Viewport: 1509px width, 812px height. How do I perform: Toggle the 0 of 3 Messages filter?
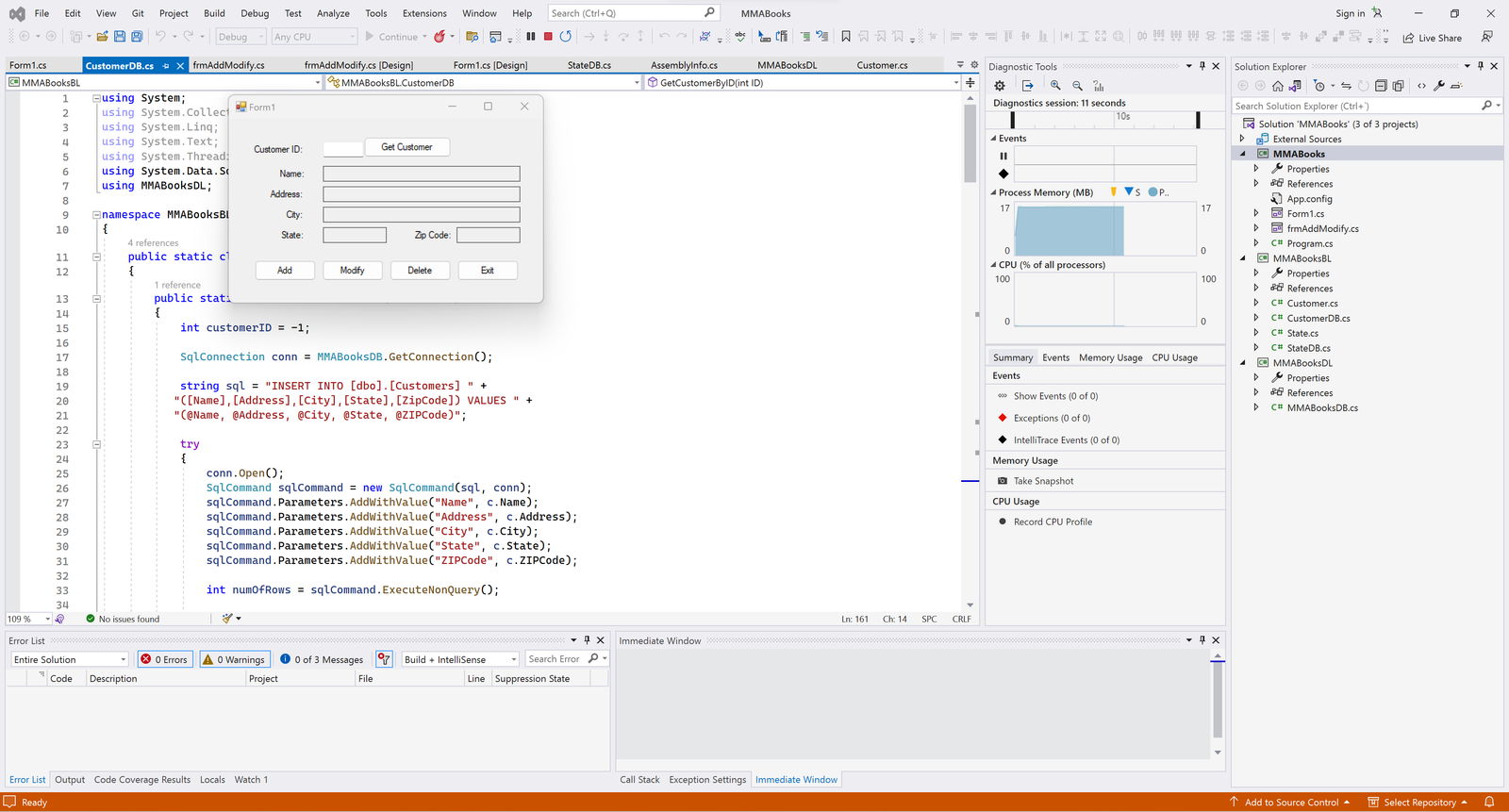322,659
